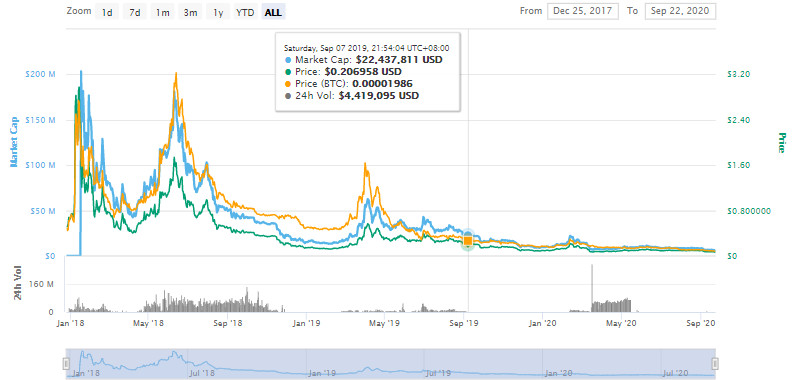Click the green Price axis title
This screenshot has width=800, height=380.
tap(781, 143)
